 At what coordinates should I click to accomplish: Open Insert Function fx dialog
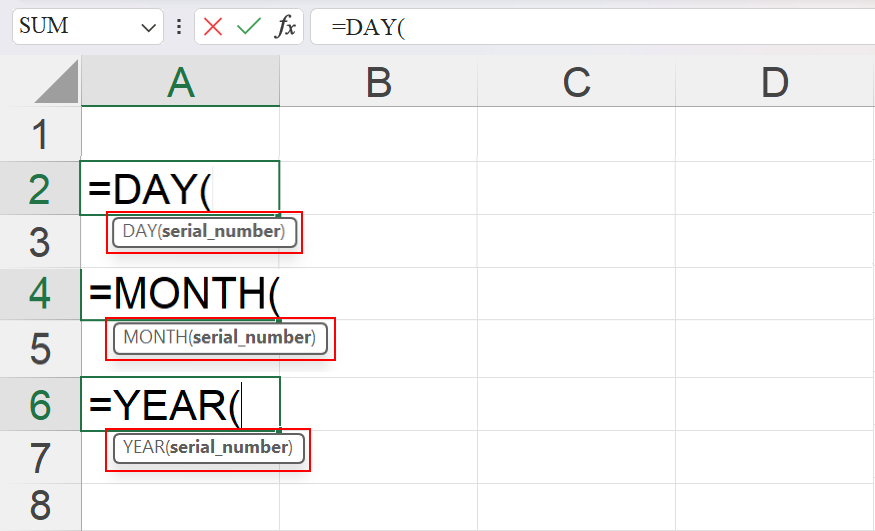[x=285, y=27]
